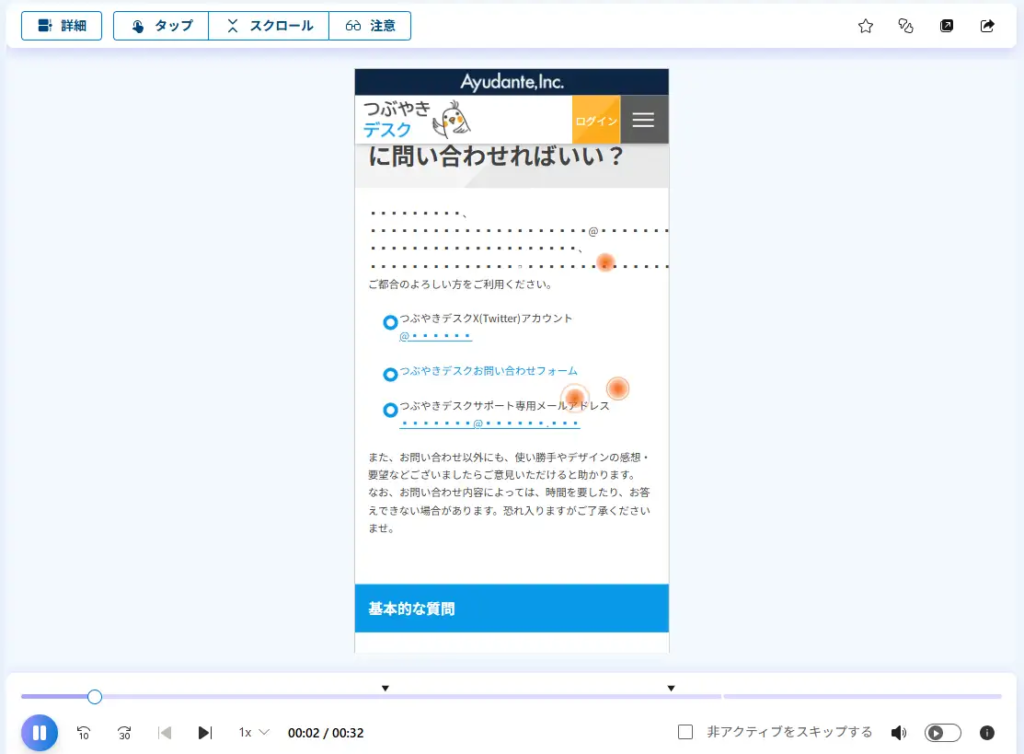Viewport: 1024px width, 754px height.
Task: Mute the recording volume
Action: point(899,733)
